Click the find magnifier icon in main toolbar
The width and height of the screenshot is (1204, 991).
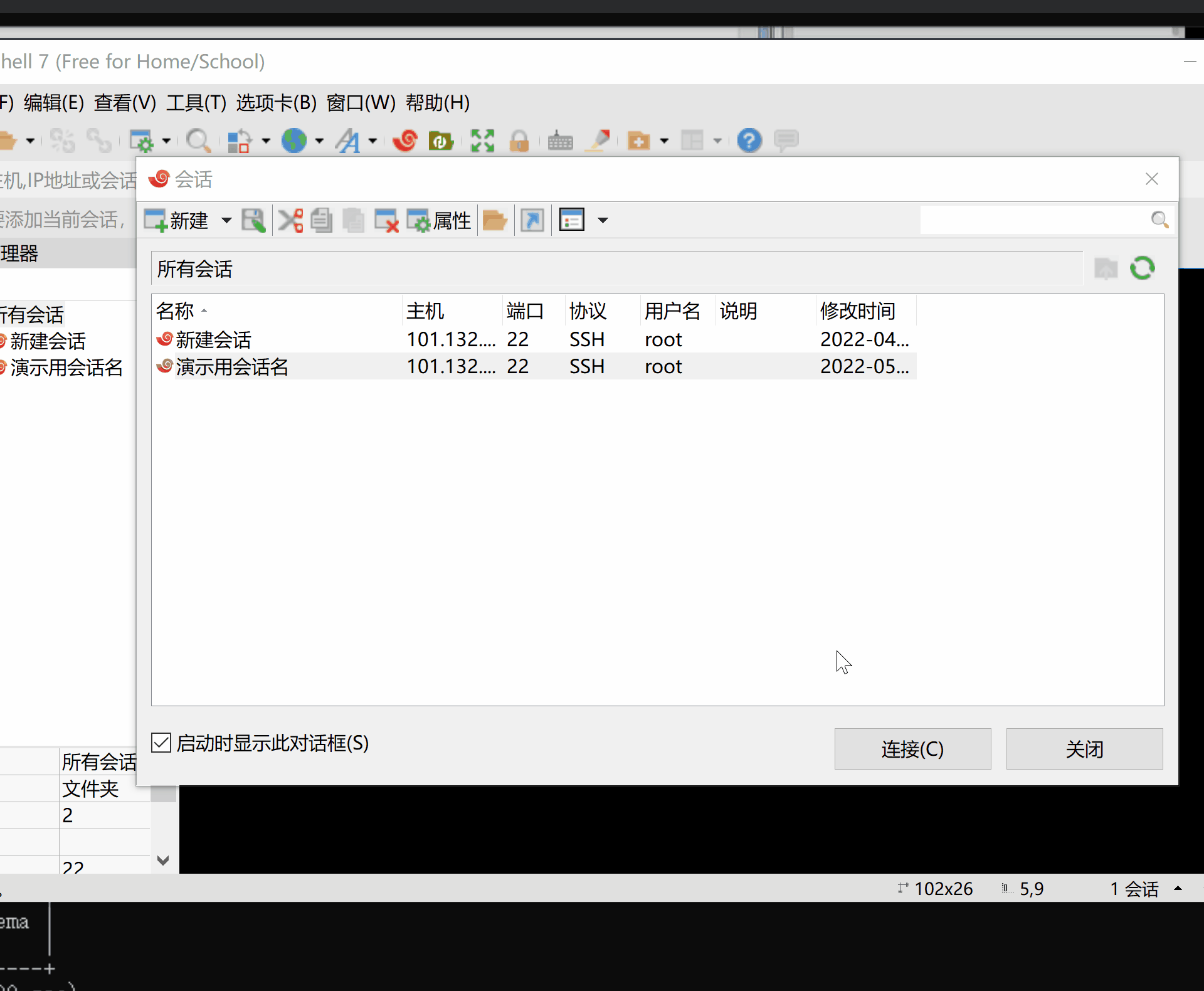(x=199, y=140)
